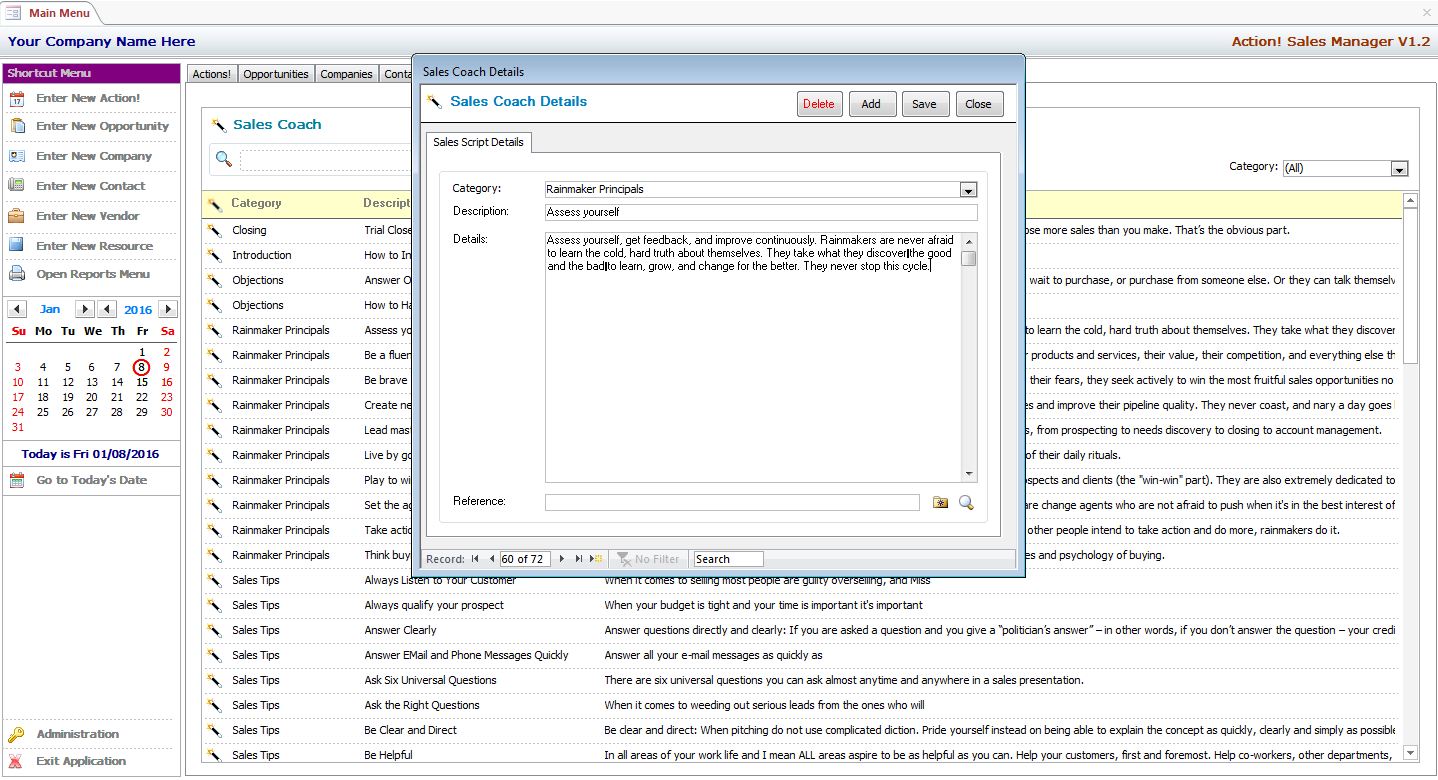The width and height of the screenshot is (1438, 780).
Task: Expand the Rainmaker Principals category dropdown
Action: [967, 189]
